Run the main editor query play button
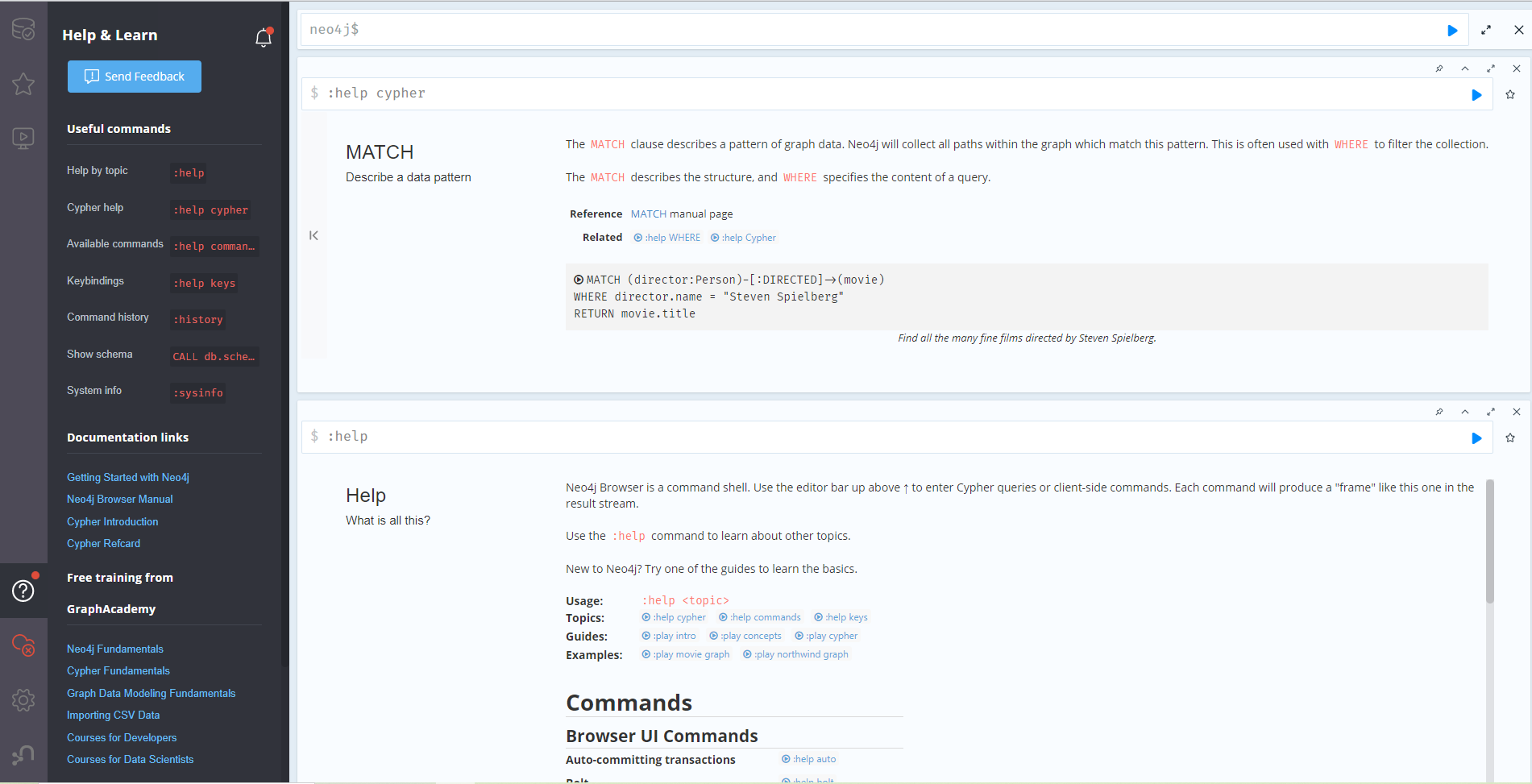 coord(1452,31)
